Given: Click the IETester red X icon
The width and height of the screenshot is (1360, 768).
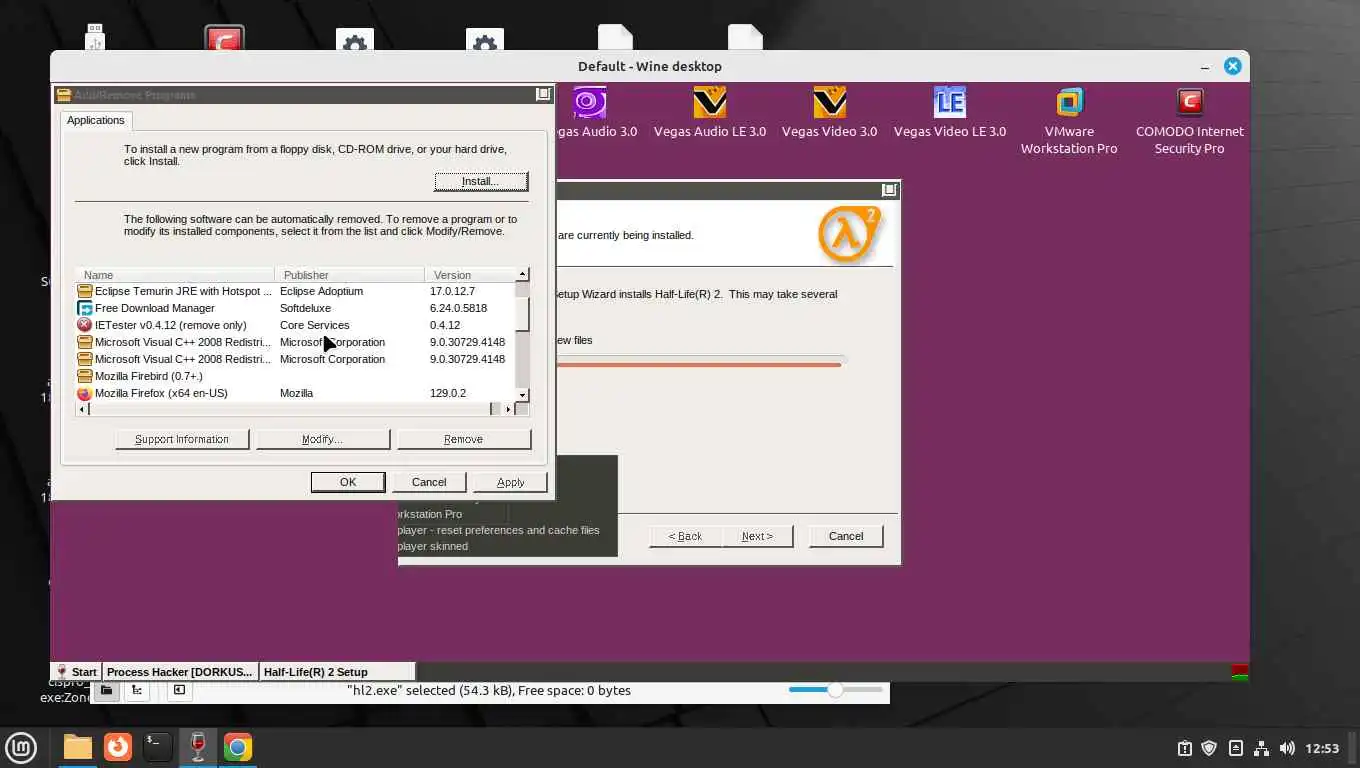Looking at the screenshot, I should tap(85, 325).
